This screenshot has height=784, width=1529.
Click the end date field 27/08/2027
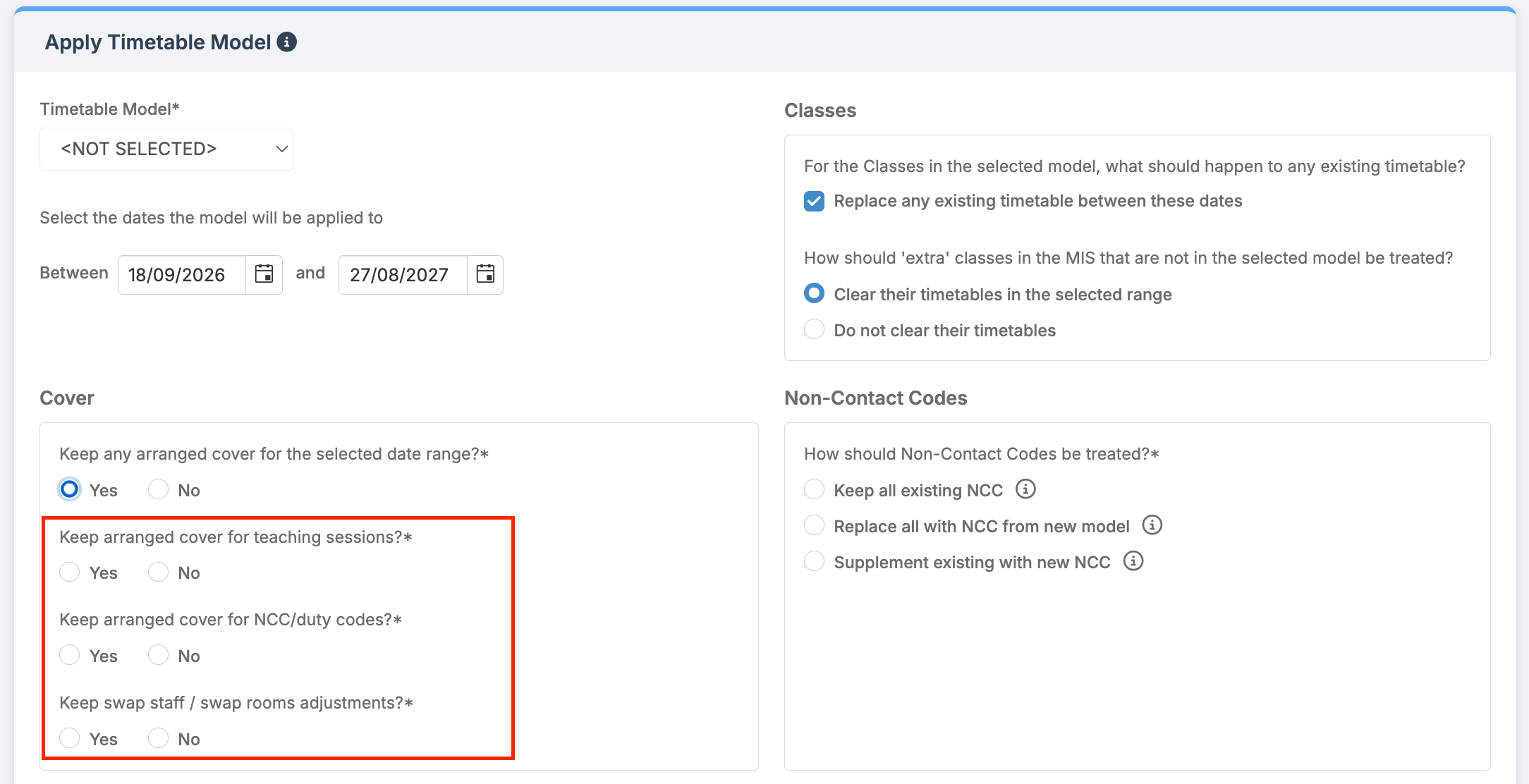tap(403, 275)
